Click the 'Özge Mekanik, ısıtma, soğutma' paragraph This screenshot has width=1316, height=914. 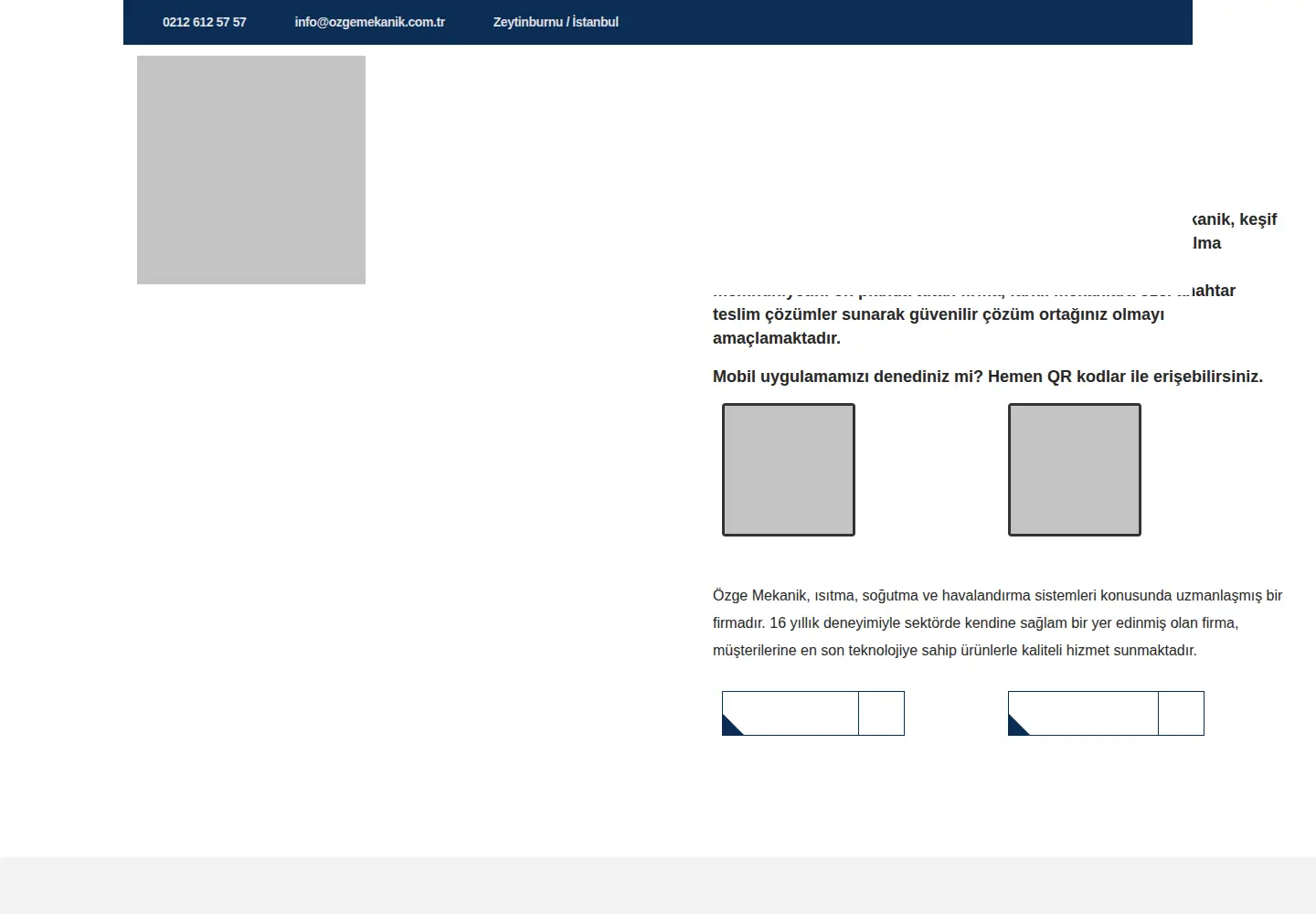pyautogui.click(x=998, y=622)
